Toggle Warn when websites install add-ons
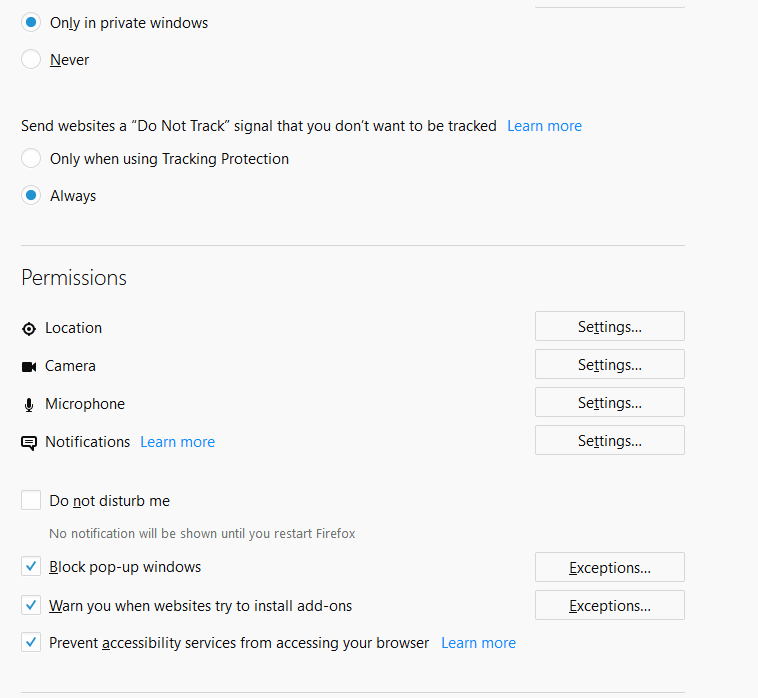Screen dimensions: 758x698 (31, 605)
